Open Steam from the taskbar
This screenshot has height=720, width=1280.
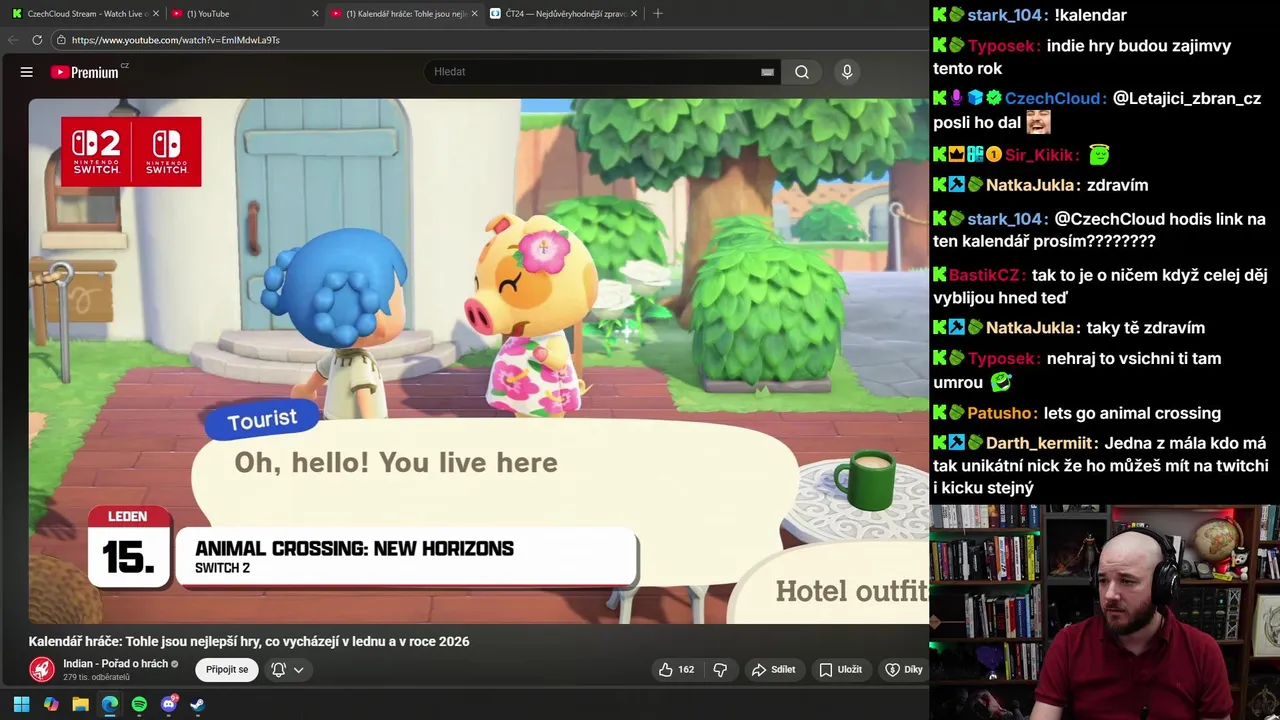198,704
